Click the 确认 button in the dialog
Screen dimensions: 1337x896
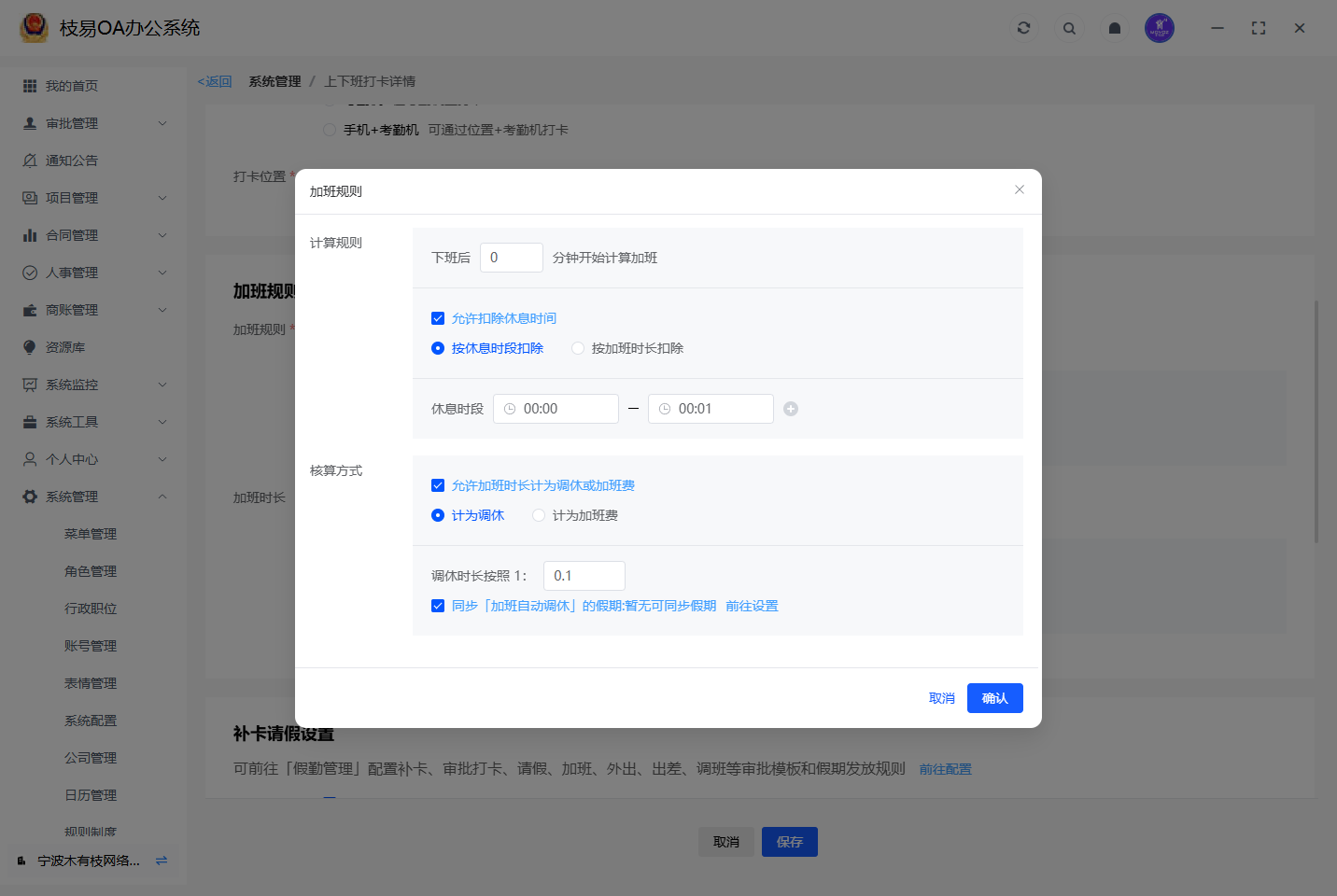point(994,698)
